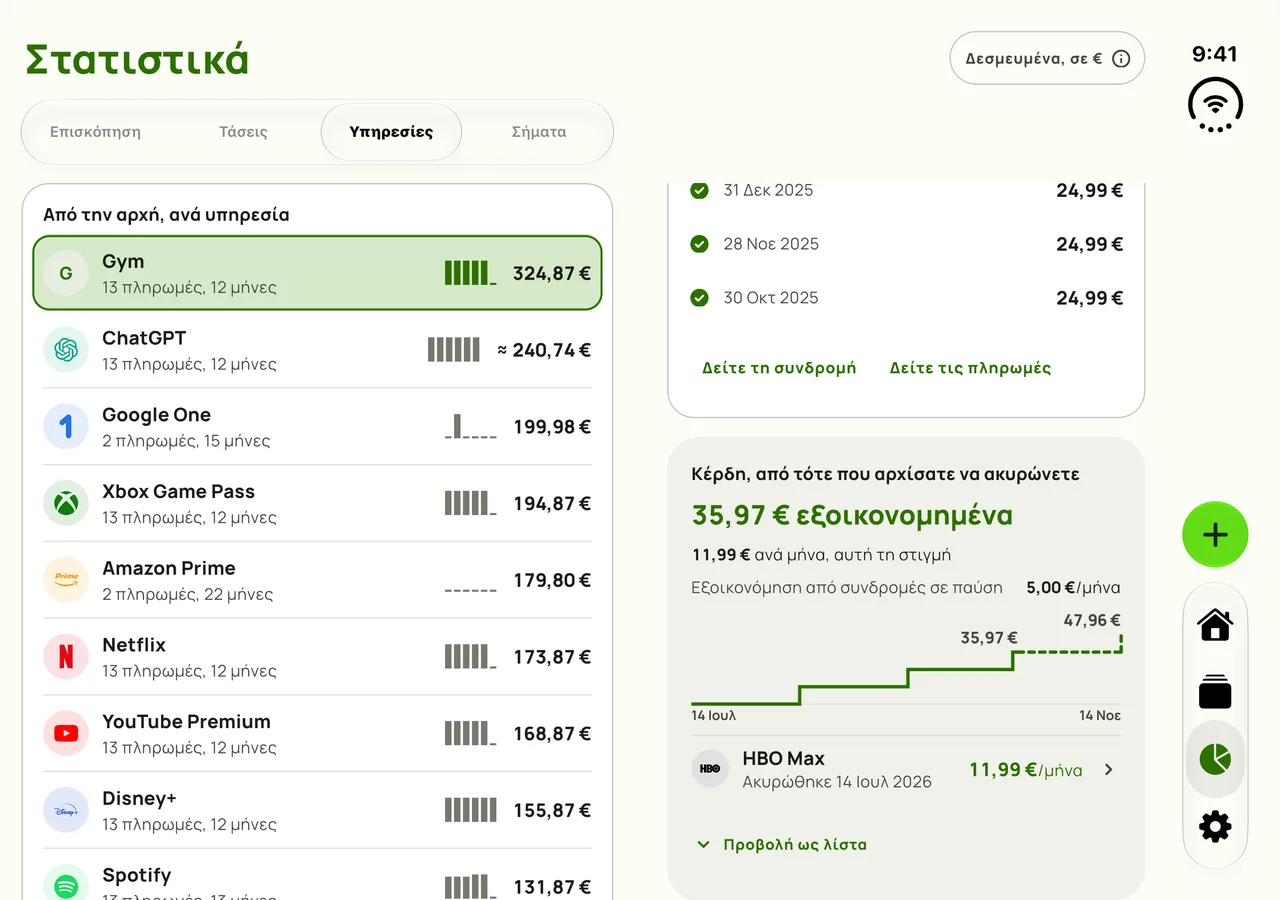The image size is (1280, 900).
Task: Click the YouTube Premium amount 168,87 €
Action: pos(552,733)
